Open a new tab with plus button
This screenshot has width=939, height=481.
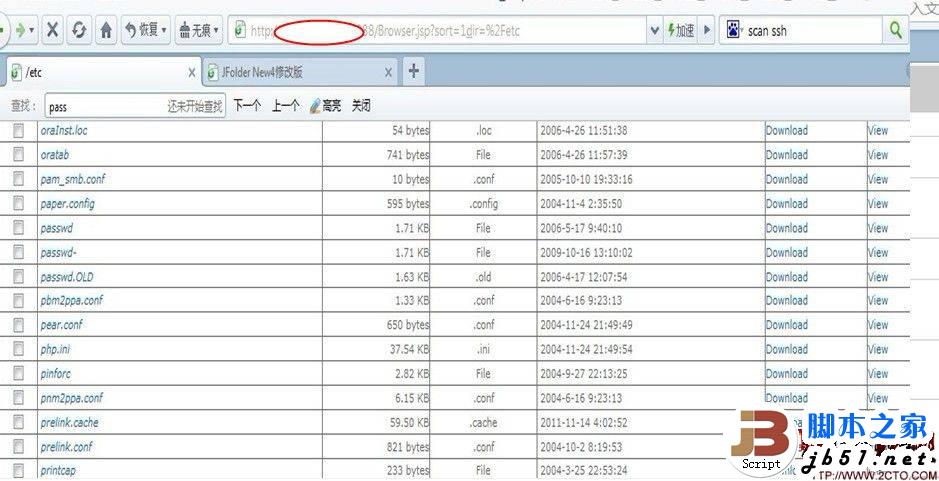[413, 71]
